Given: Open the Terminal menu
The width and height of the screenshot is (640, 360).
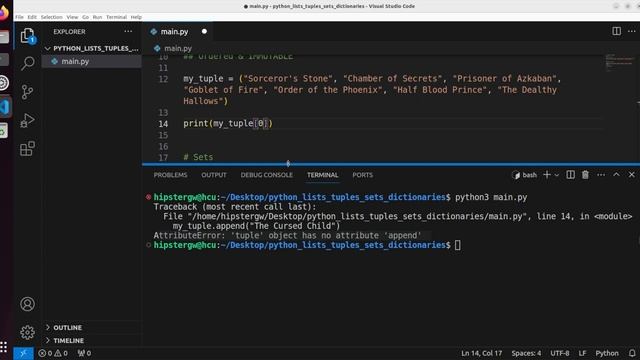Looking at the screenshot, I should pos(116,17).
